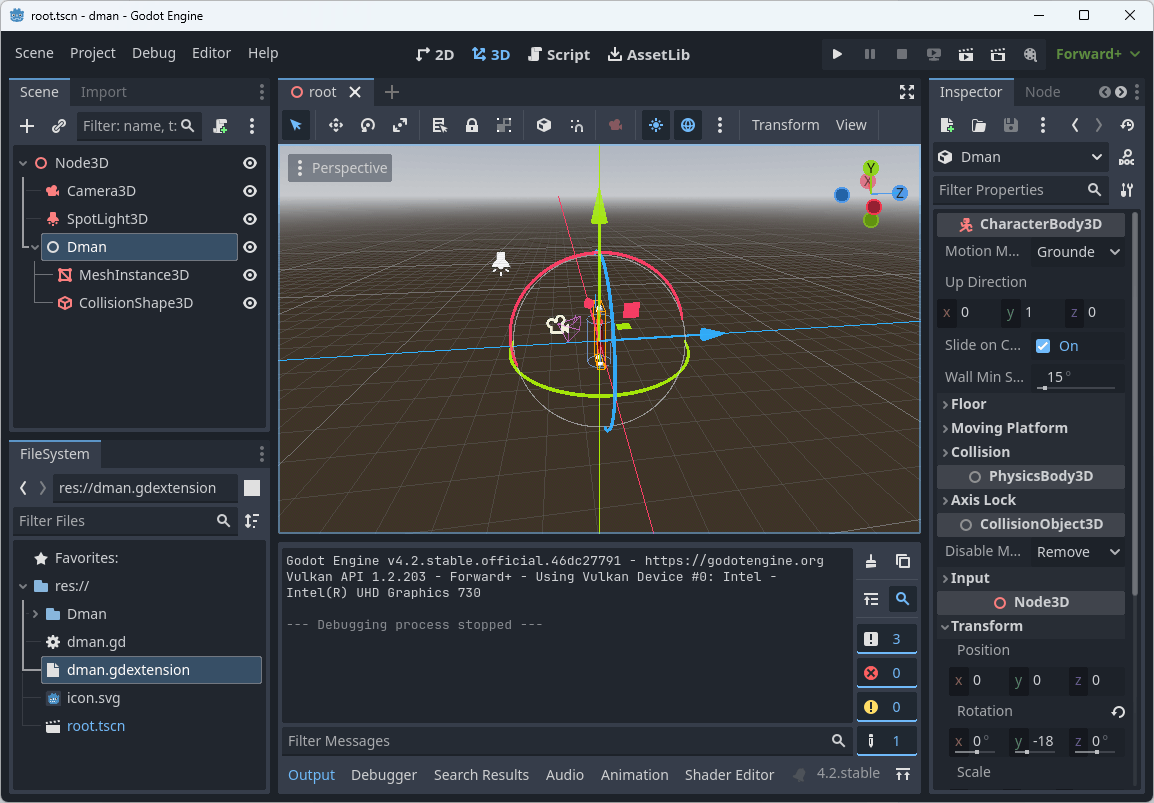The height and width of the screenshot is (803, 1154).
Task: Switch to the Import tab
Action: 103,92
